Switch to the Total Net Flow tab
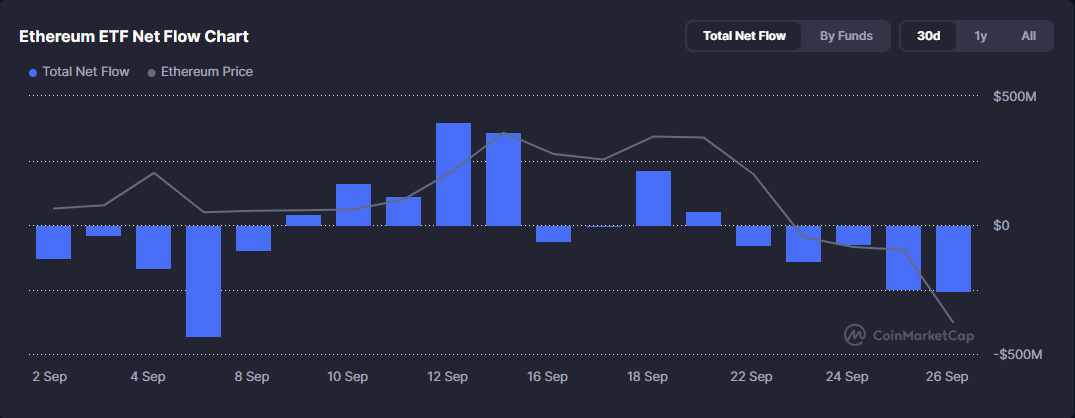The image size is (1075, 418). point(744,36)
